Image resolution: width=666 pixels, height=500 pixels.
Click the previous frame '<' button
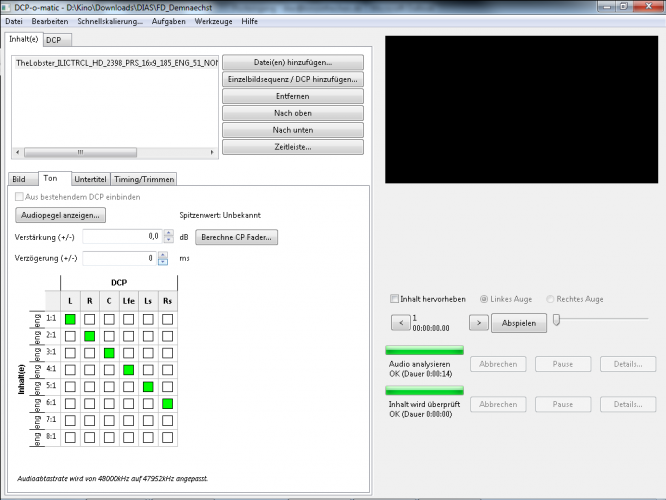[x=401, y=322]
